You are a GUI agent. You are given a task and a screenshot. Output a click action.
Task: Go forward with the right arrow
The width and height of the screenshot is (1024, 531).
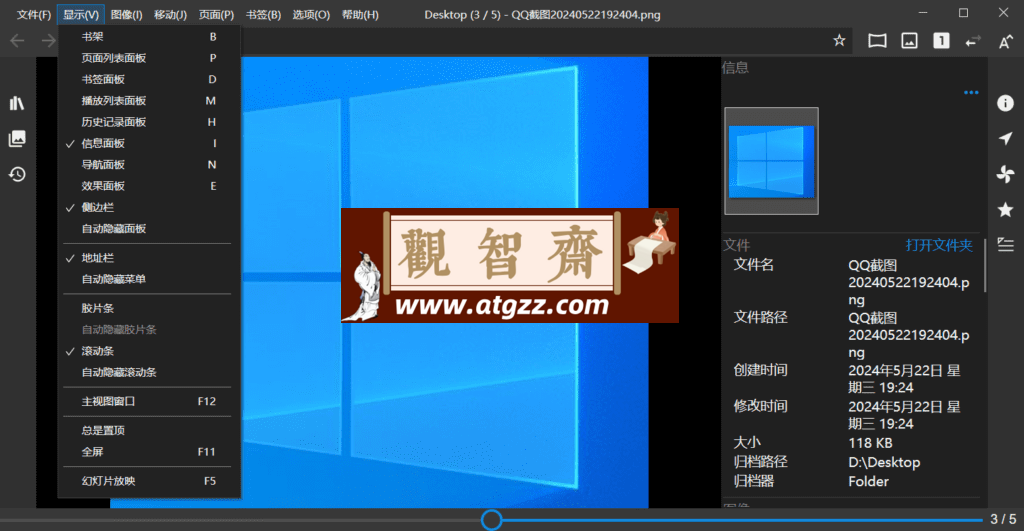click(x=48, y=41)
